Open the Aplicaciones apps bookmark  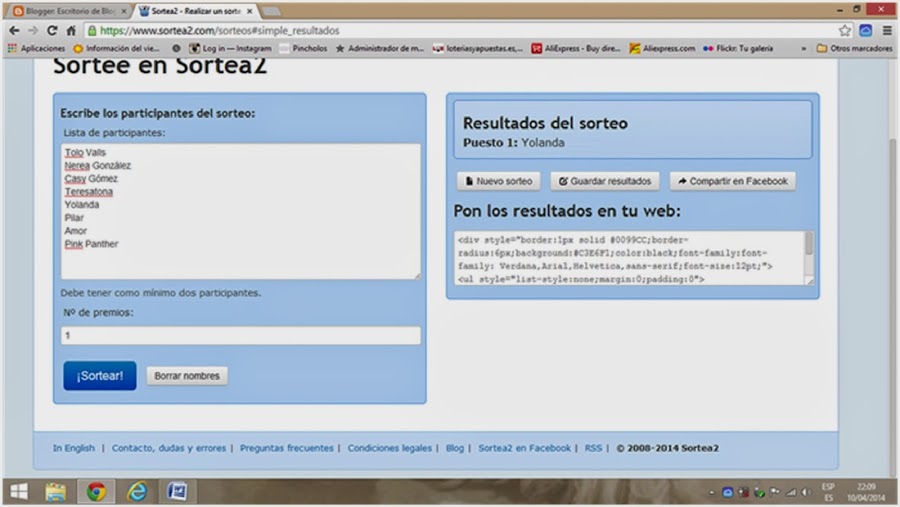[36, 48]
